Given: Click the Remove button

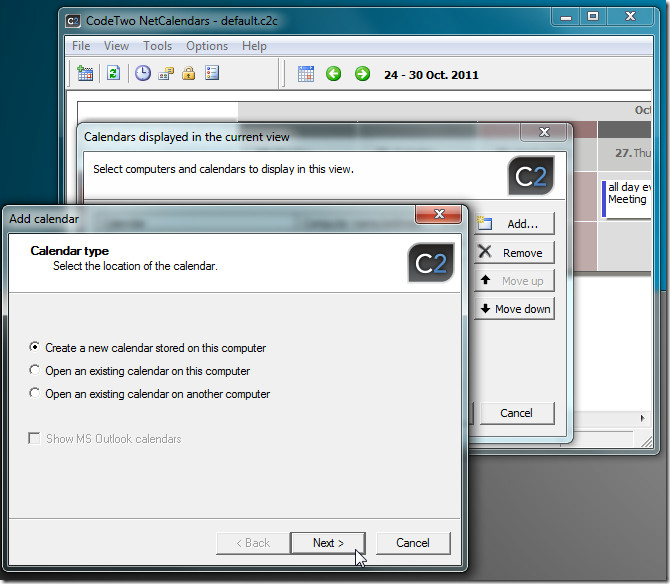Looking at the screenshot, I should coord(514,252).
